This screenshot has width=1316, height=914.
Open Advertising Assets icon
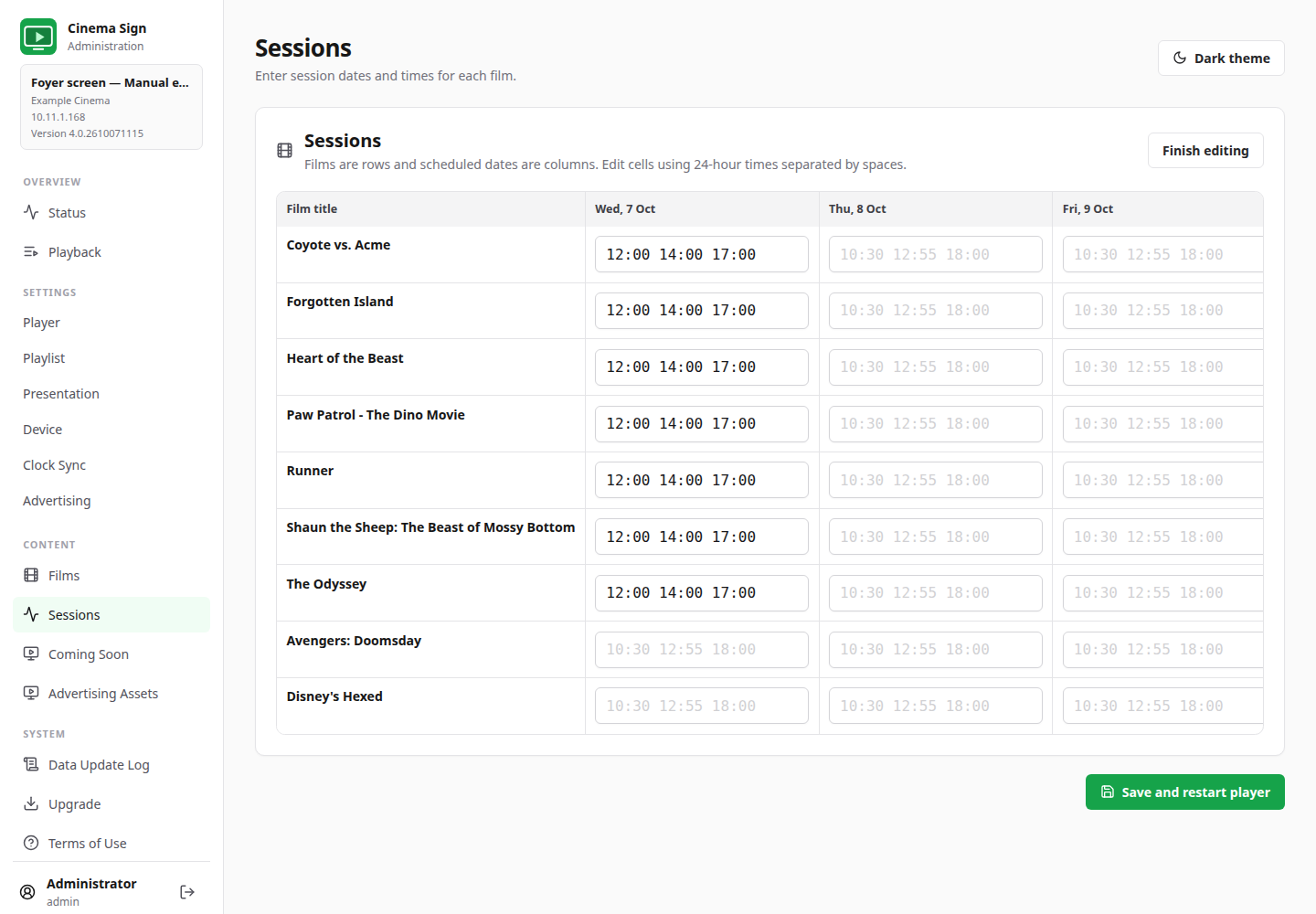coord(31,693)
